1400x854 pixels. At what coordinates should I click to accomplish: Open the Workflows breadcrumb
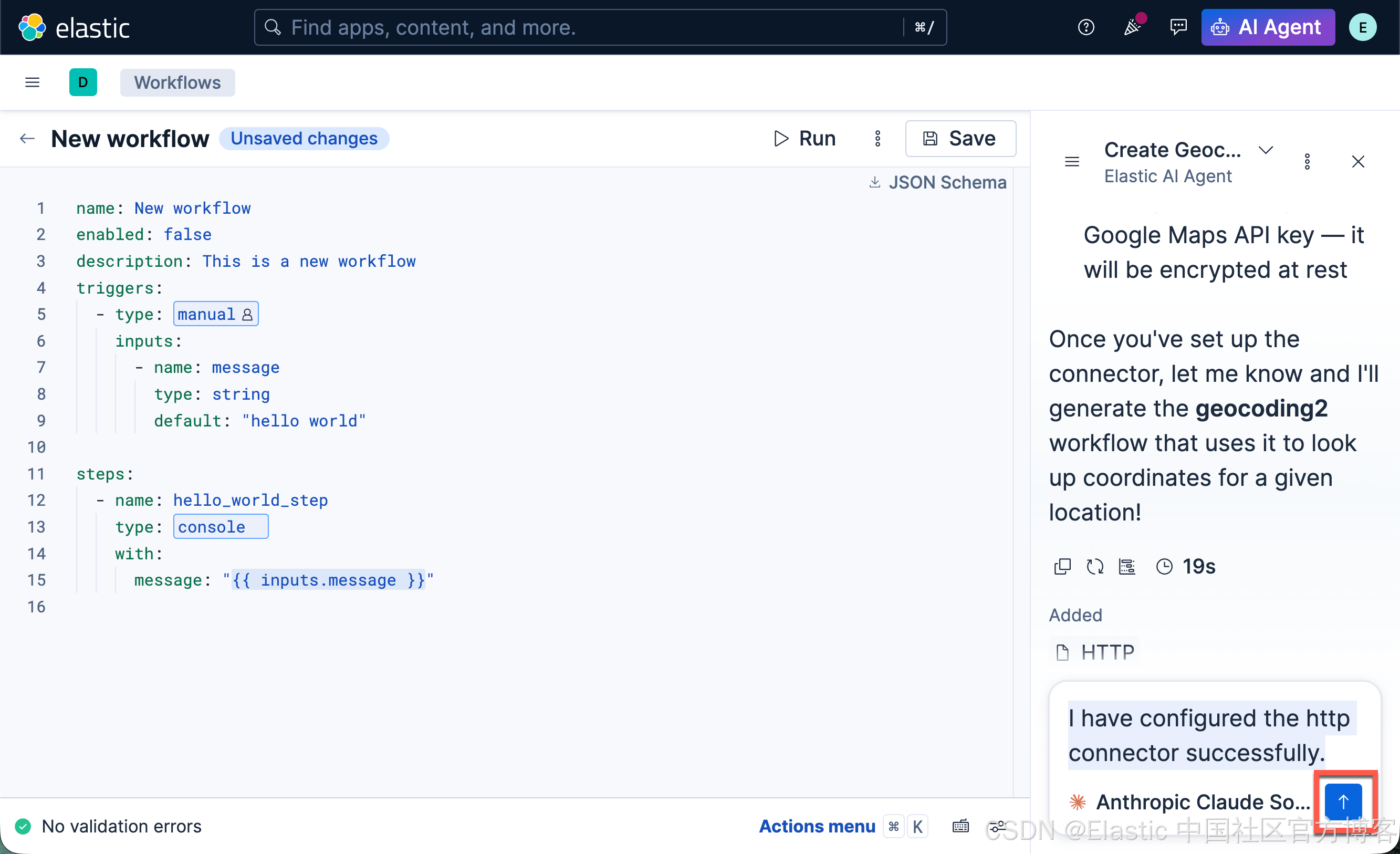point(177,82)
